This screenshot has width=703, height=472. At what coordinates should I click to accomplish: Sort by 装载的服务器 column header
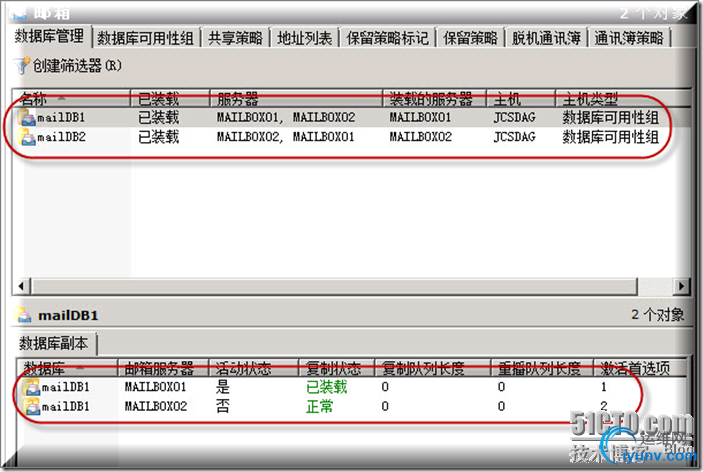coord(434,98)
